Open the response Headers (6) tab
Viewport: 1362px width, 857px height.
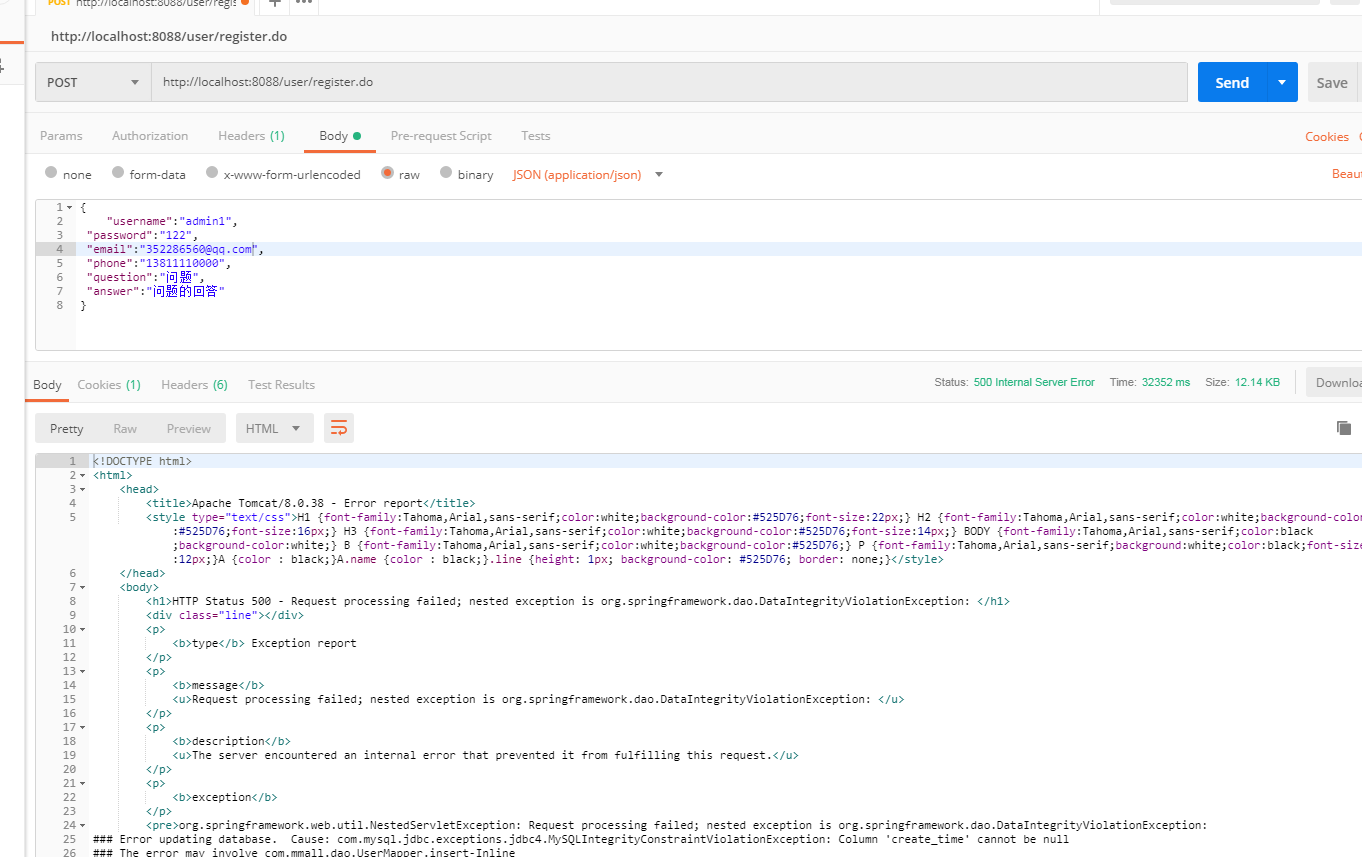click(x=194, y=384)
